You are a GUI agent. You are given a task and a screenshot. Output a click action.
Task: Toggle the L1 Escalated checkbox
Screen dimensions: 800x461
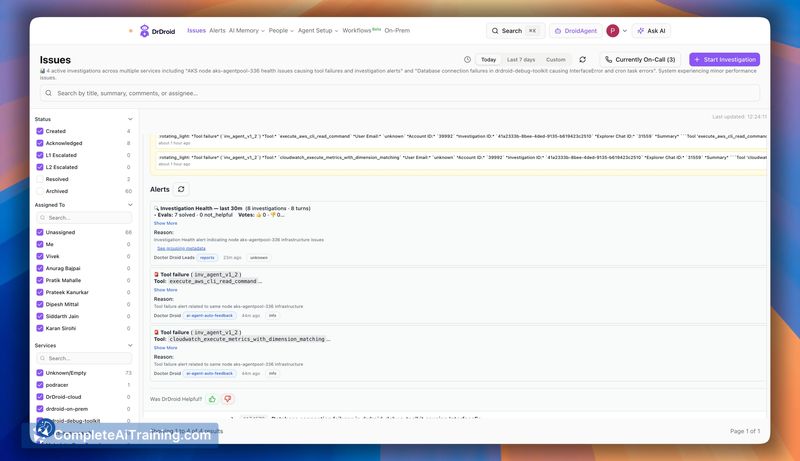coord(40,155)
